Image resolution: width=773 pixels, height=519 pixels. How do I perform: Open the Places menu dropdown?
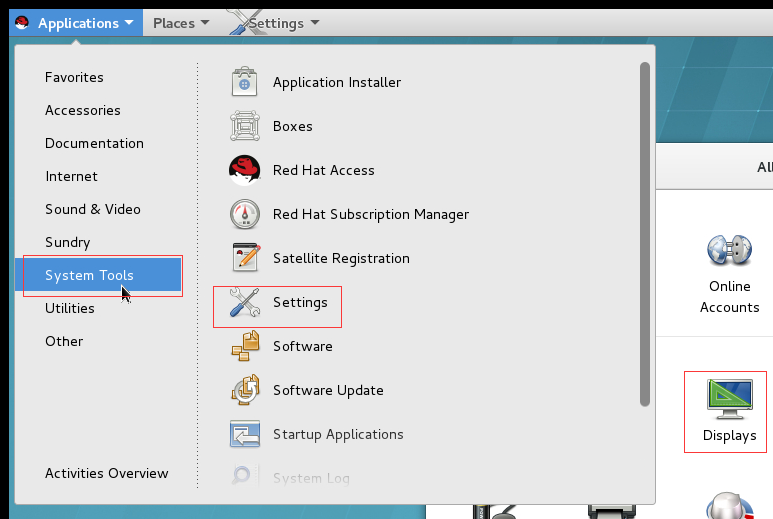[x=181, y=23]
